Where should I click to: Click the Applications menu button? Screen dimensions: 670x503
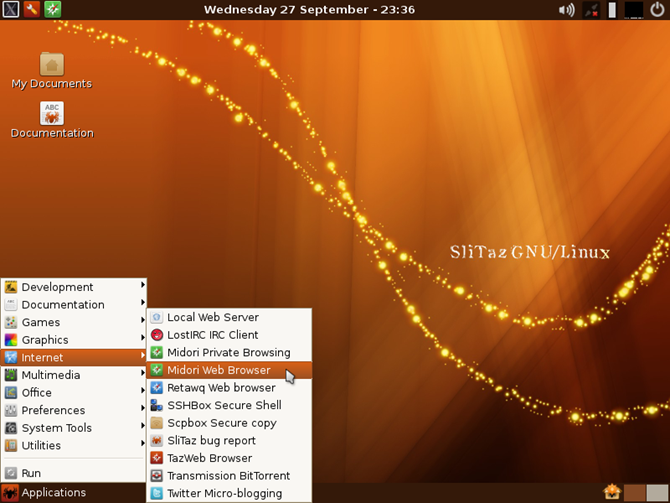pyautogui.click(x=44, y=493)
